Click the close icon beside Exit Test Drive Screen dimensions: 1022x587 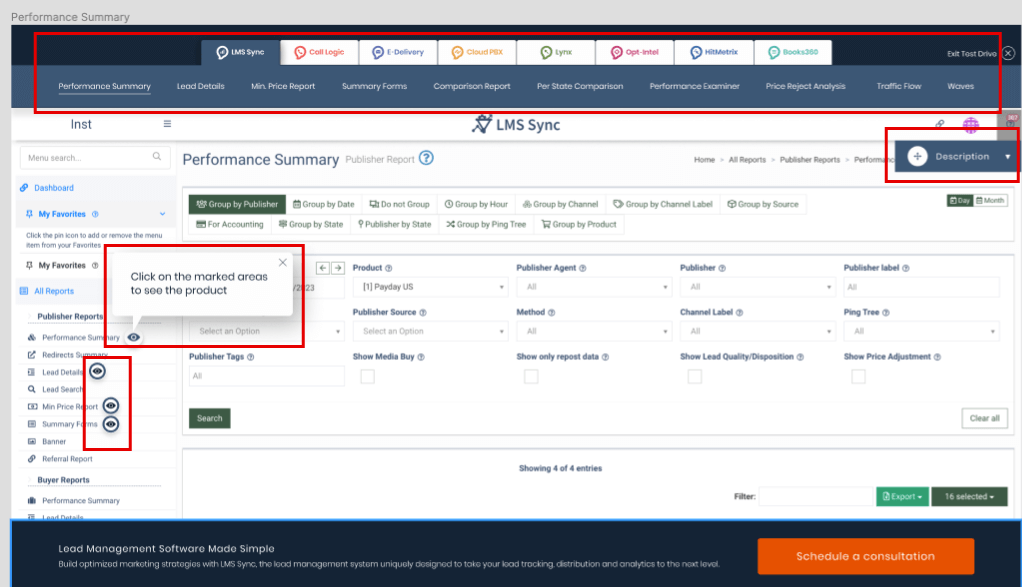[x=1008, y=53]
